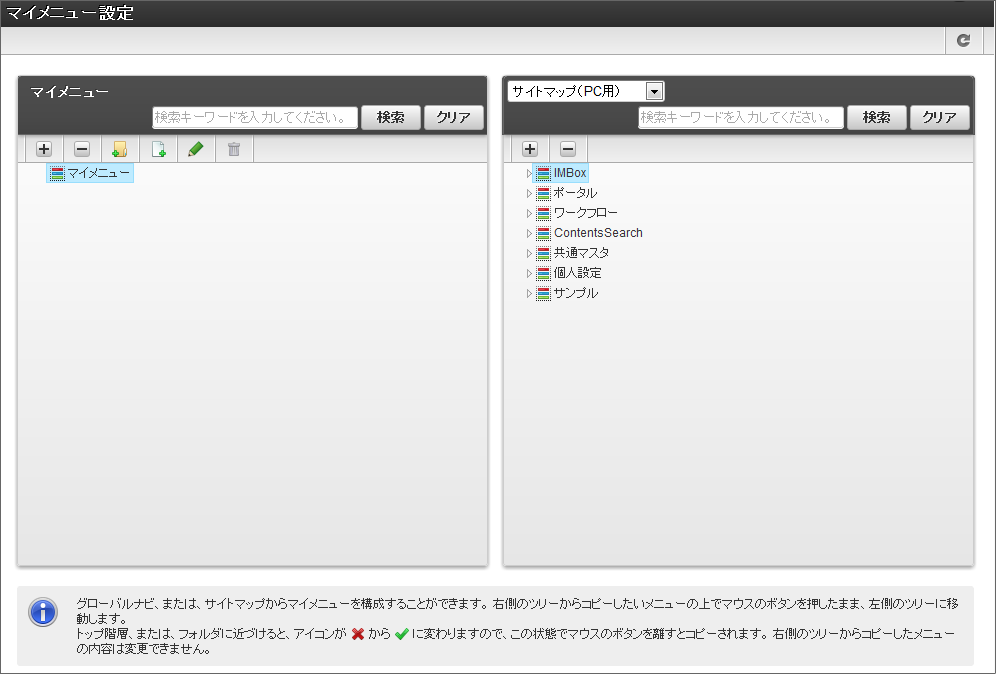Select the ポータル label in sitemap

[x=575, y=193]
